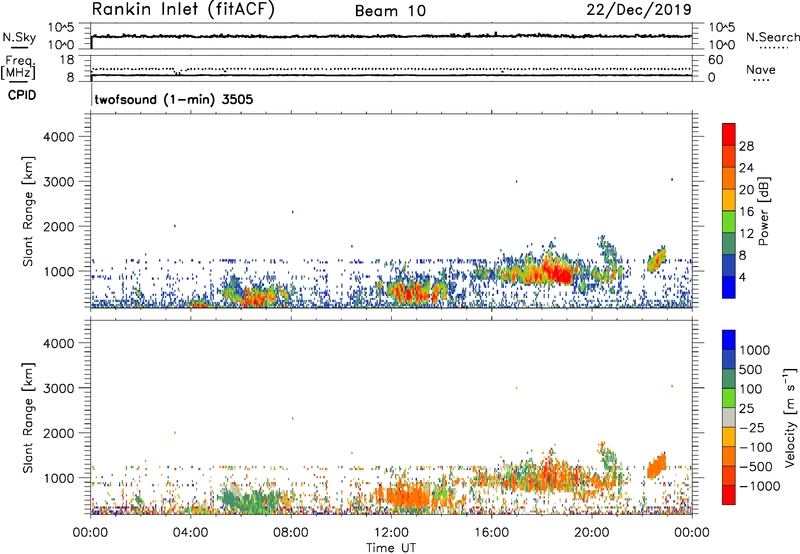Screen dimensions: 800x554
Task: Click the 'N.Search' legend label
Action: [773, 37]
